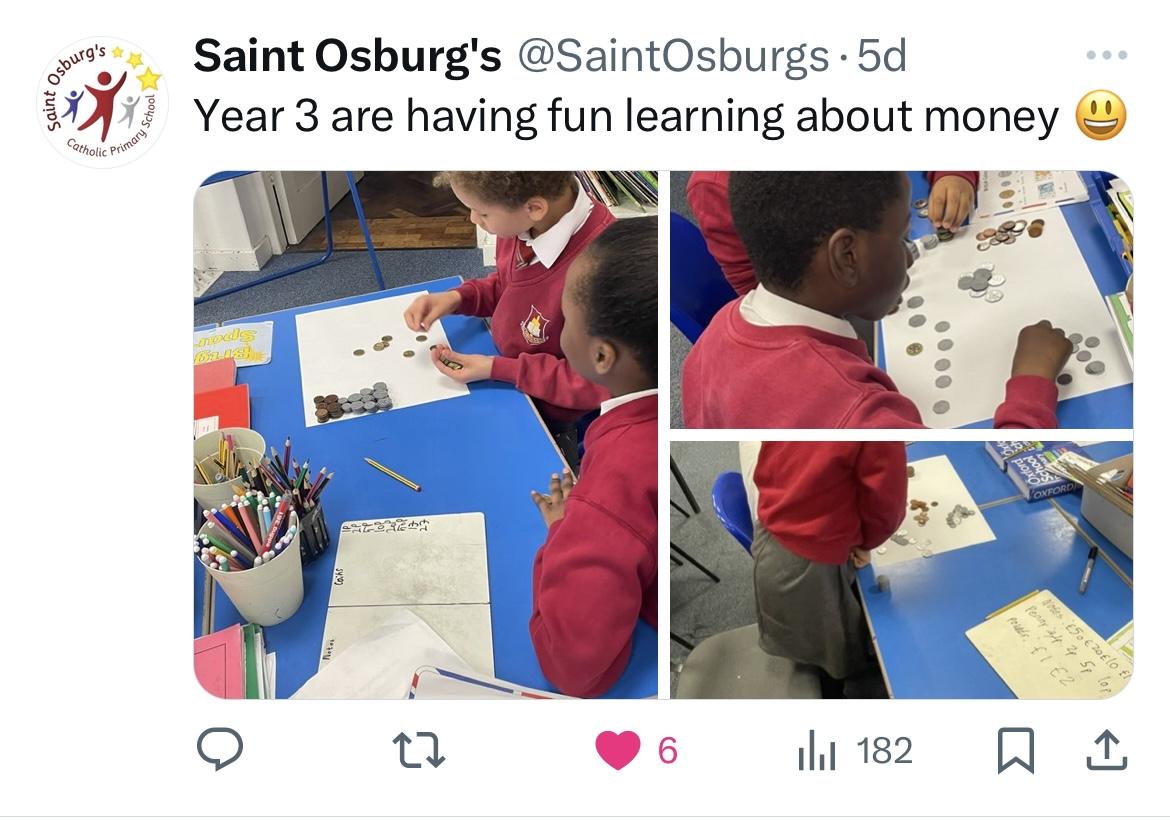Open the 5d timestamp link
The image size is (1170, 820).
(x=882, y=56)
